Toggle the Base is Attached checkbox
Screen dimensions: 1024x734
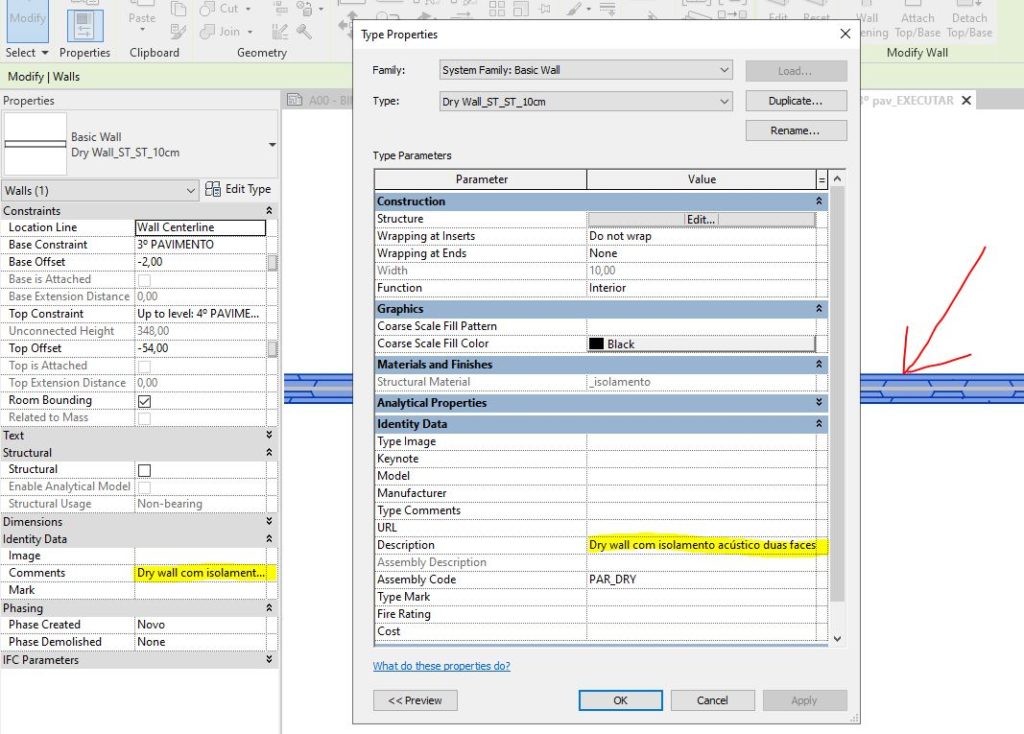click(144, 280)
